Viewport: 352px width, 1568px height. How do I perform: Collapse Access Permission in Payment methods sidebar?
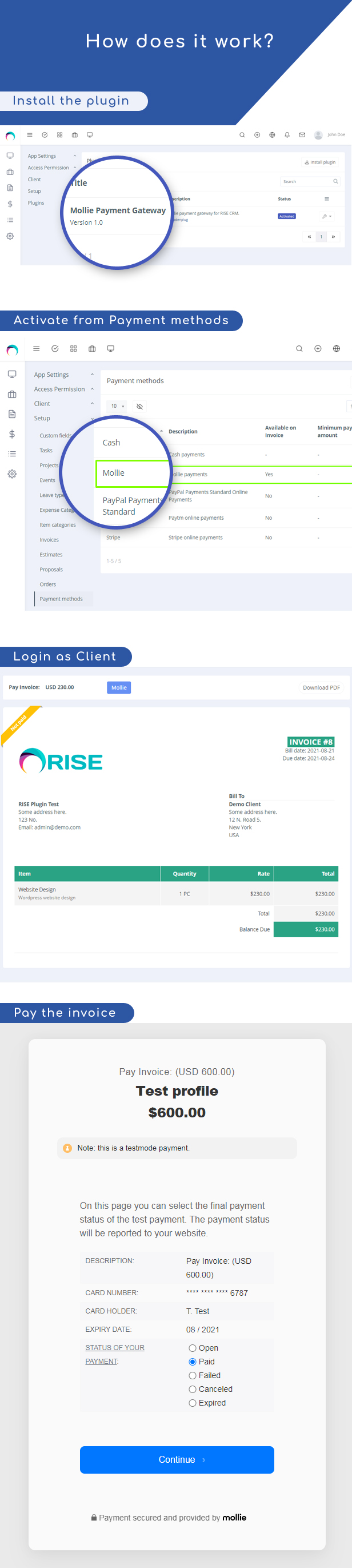(92, 389)
